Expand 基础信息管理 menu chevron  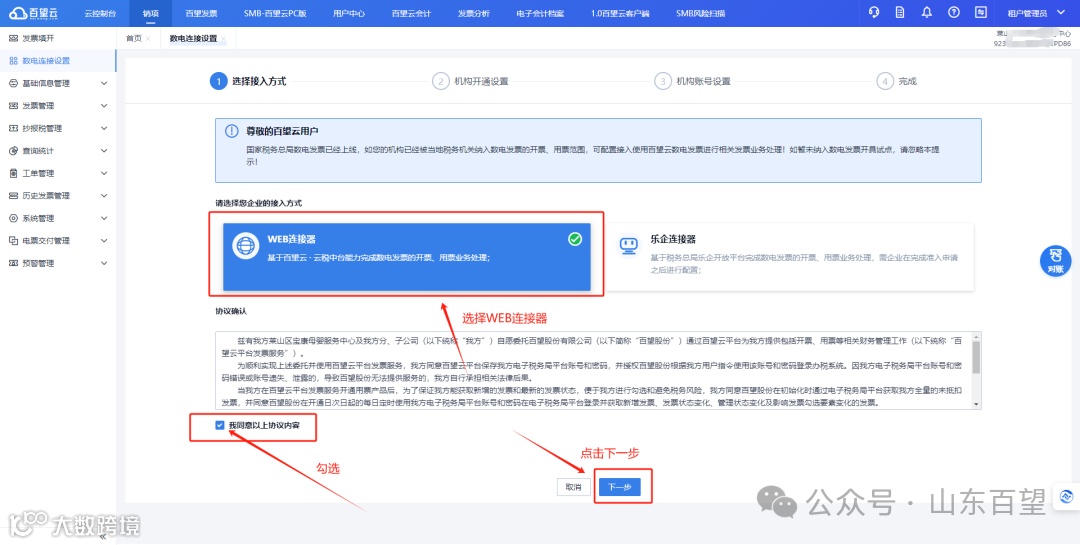coord(104,83)
